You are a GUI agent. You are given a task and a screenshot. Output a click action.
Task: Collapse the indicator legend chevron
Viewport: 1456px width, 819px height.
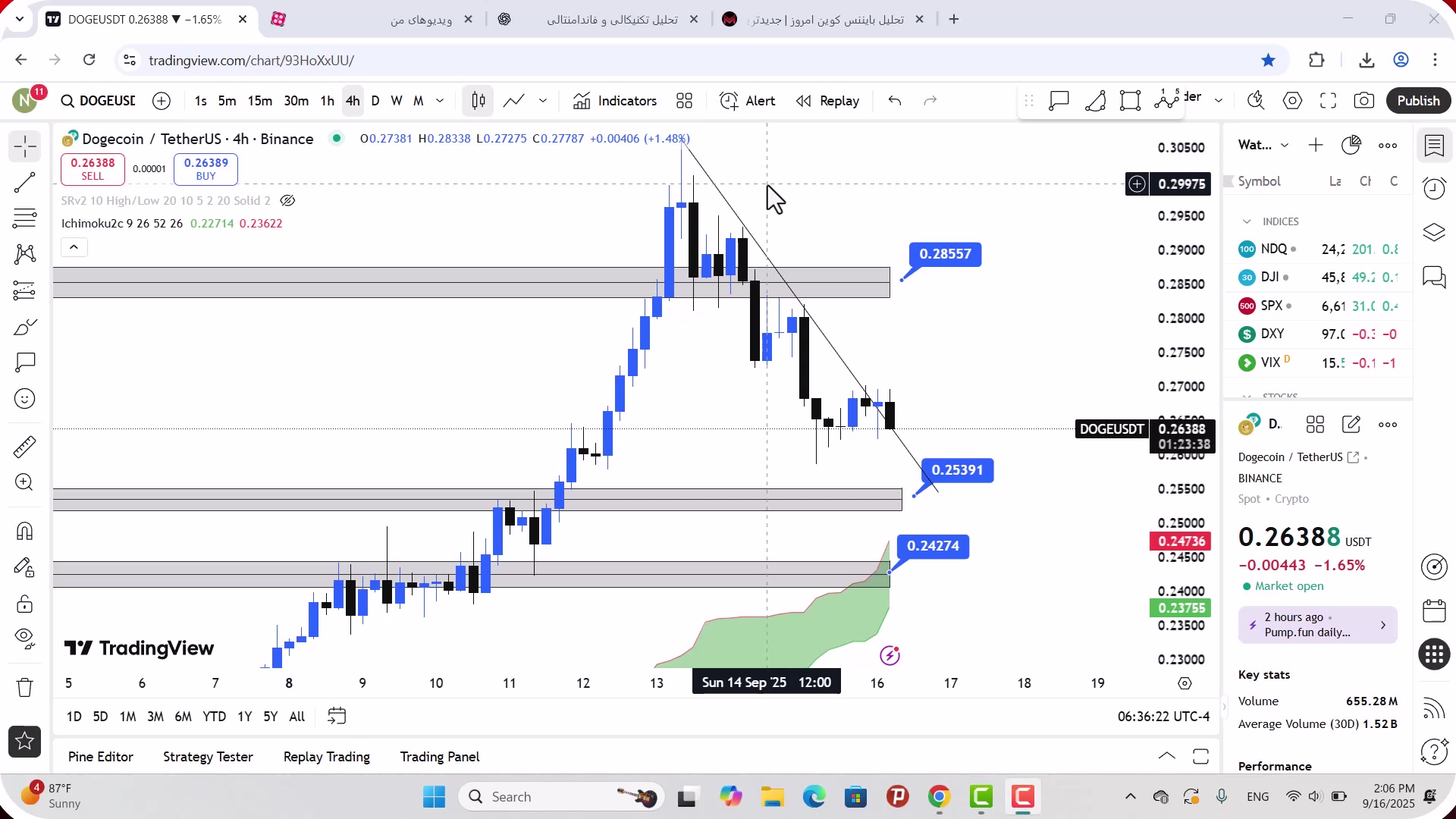[x=74, y=247]
